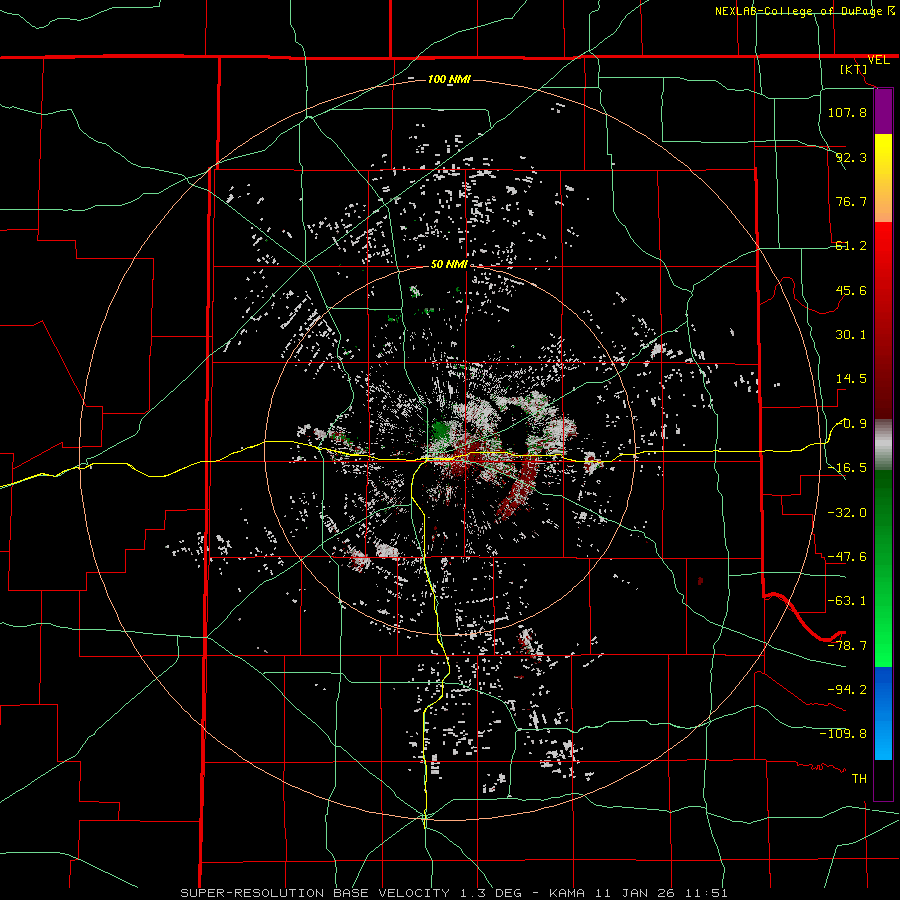Pick the purple segment of the velocity scale
This screenshot has height=900, width=900.
click(883, 111)
